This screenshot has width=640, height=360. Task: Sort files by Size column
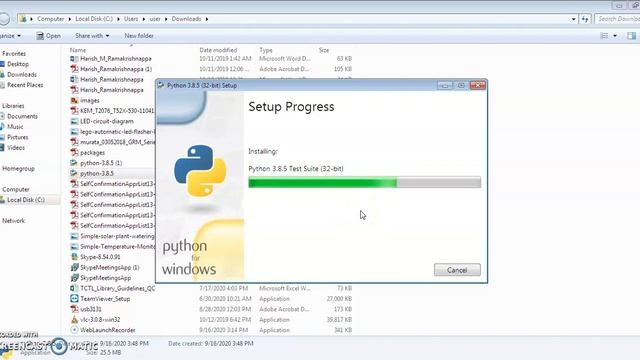324,50
